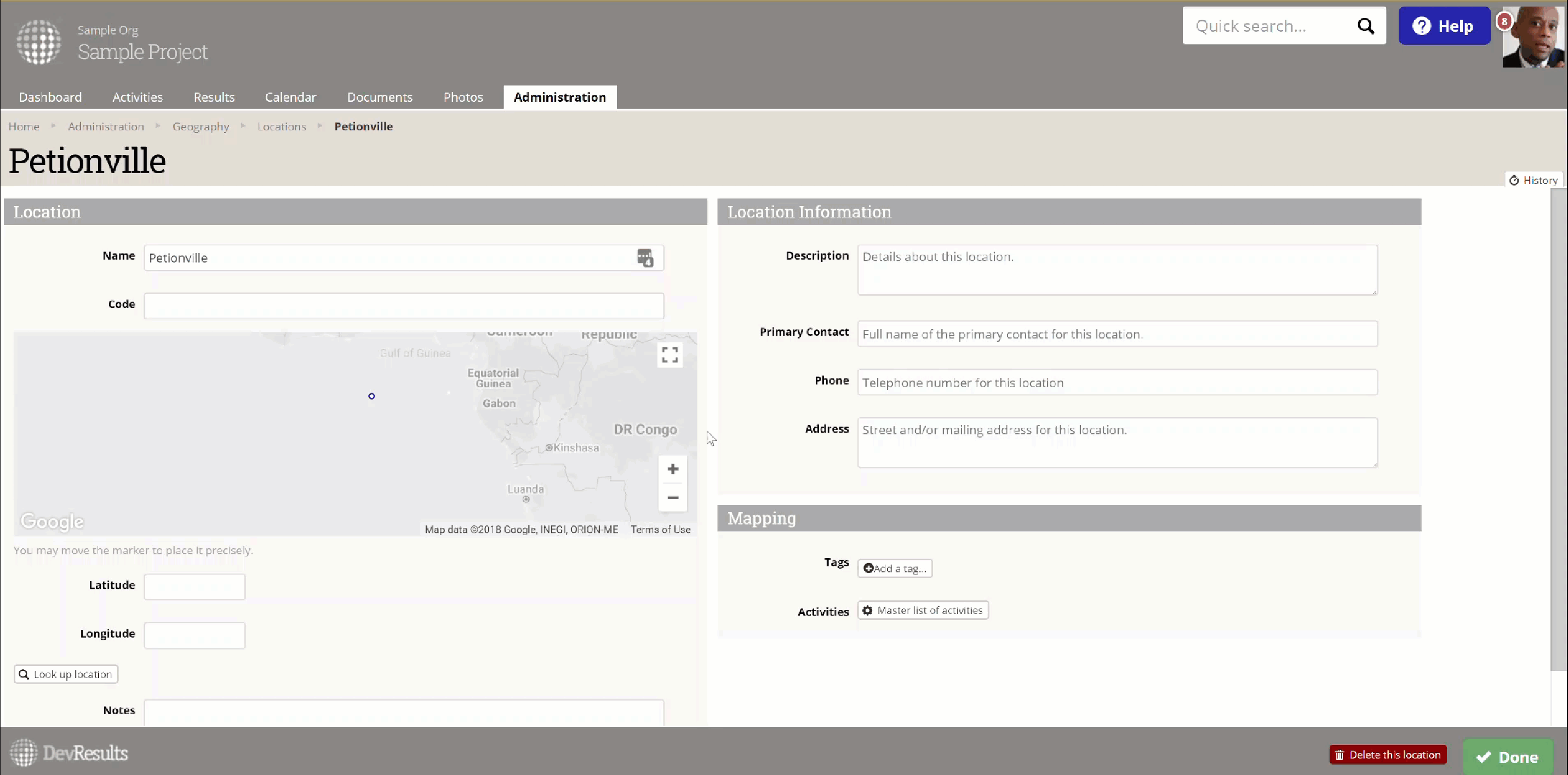Go to Geography breadcrumb link

tap(201, 127)
